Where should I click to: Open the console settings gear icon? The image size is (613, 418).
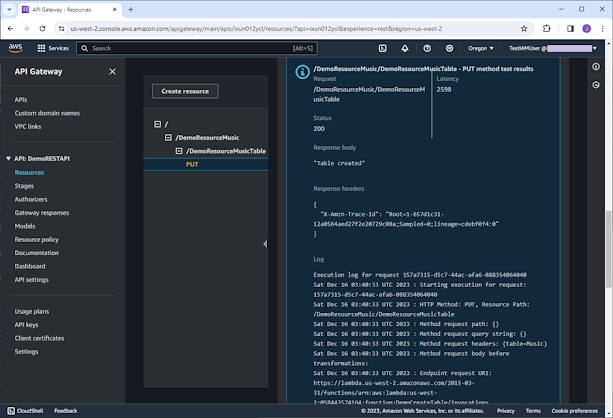[x=449, y=48]
